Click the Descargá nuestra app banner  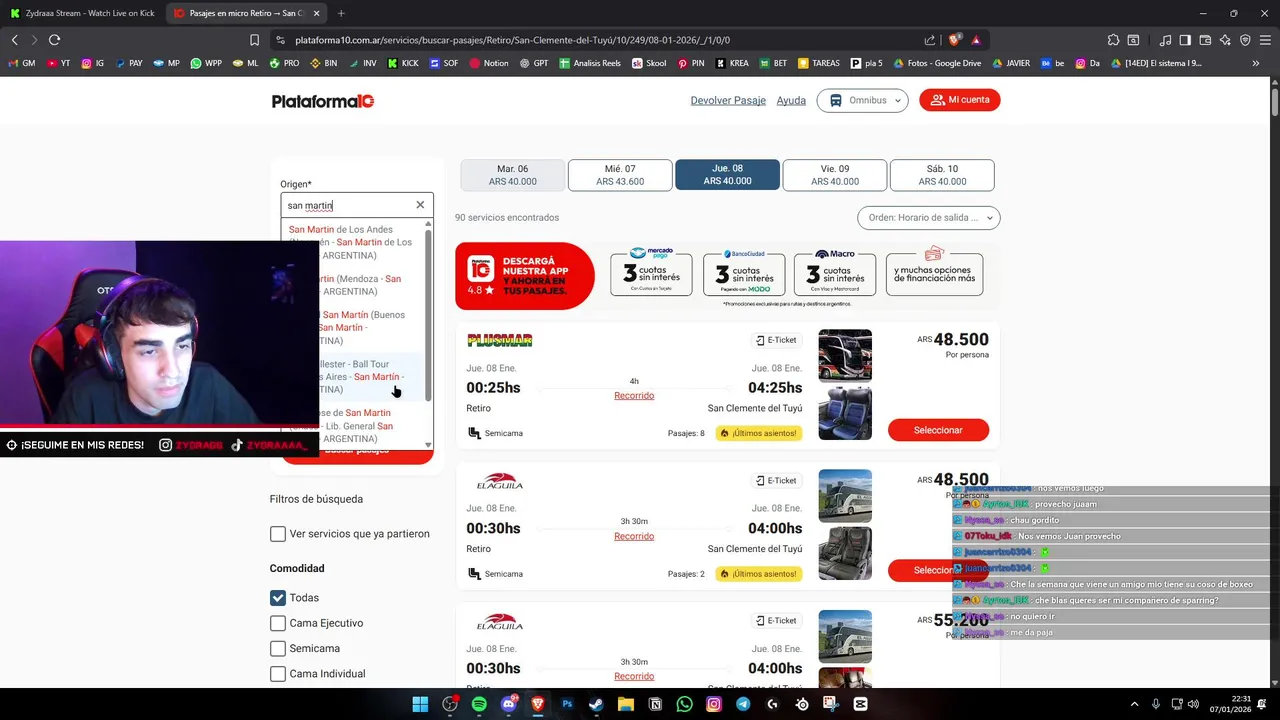click(x=525, y=275)
